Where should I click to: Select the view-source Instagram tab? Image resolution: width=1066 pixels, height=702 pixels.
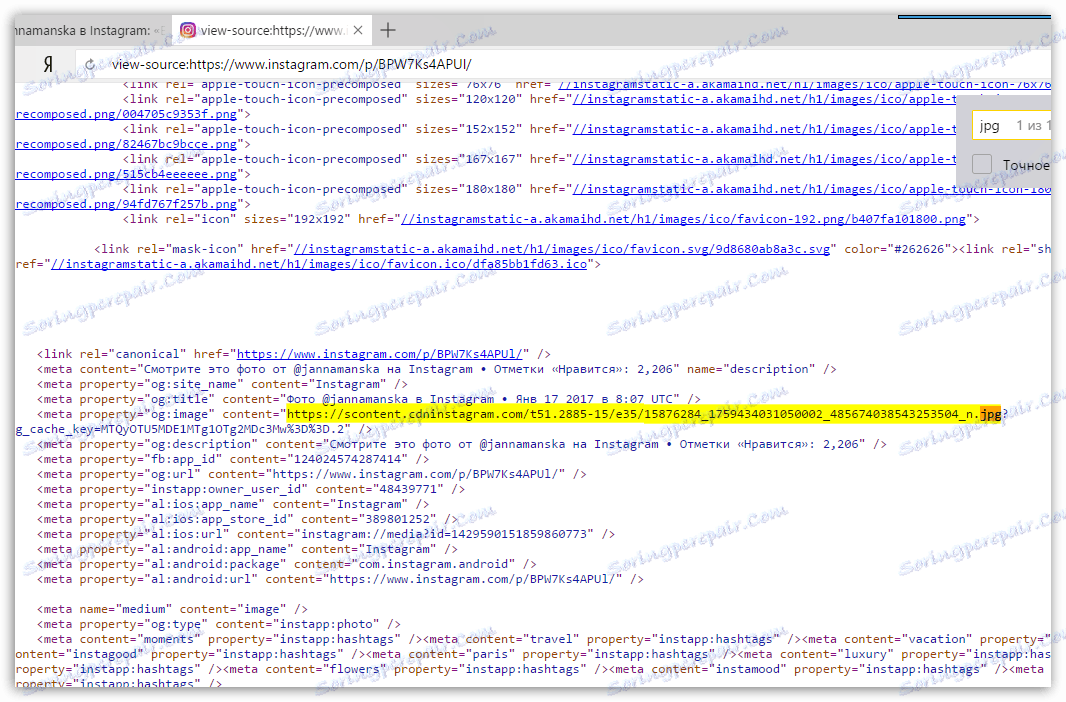(x=272, y=31)
